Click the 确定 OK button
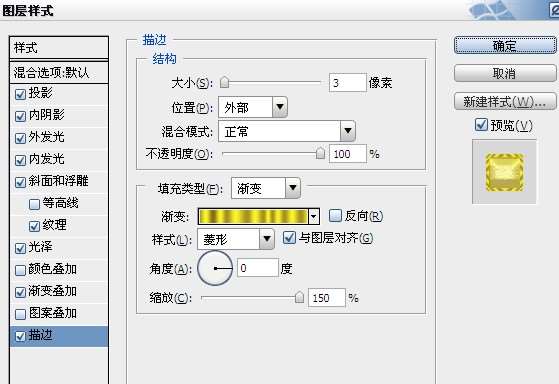 [505, 46]
